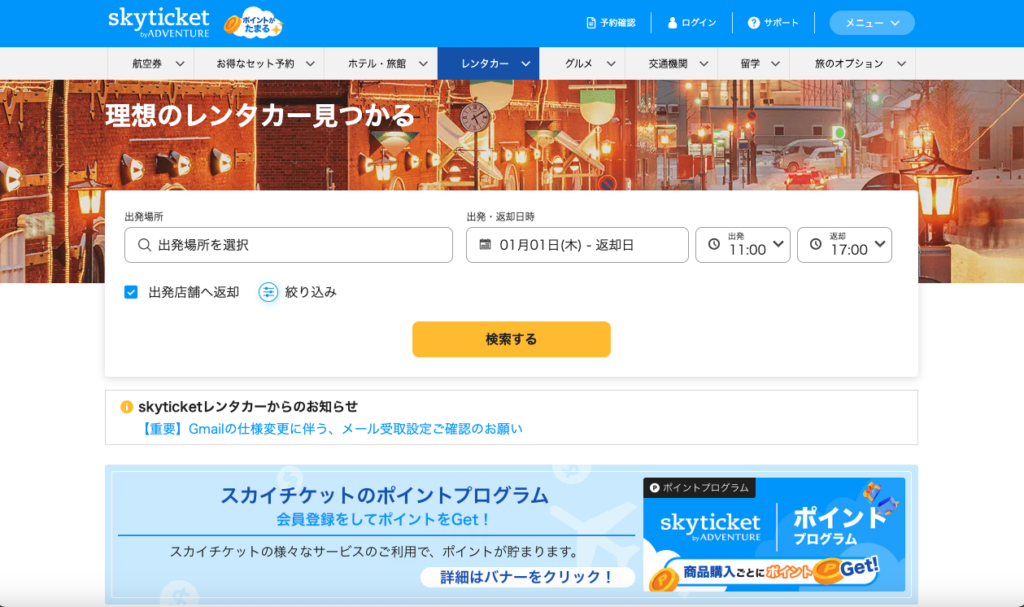This screenshot has height=607, width=1024.
Task: Click the 検索する search button
Action: coord(511,339)
